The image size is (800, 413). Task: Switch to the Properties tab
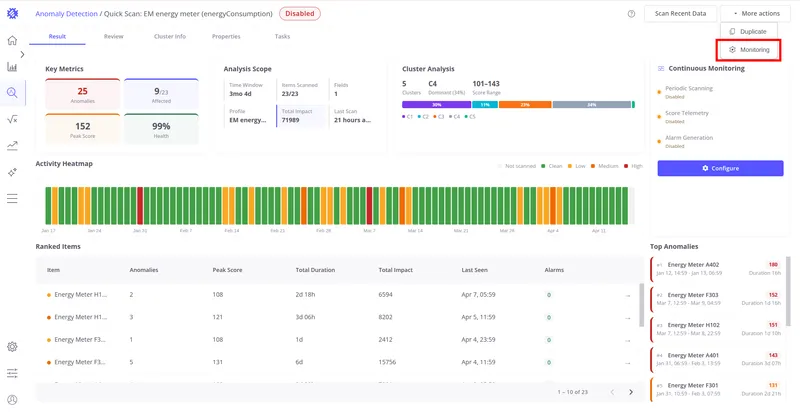click(x=226, y=37)
